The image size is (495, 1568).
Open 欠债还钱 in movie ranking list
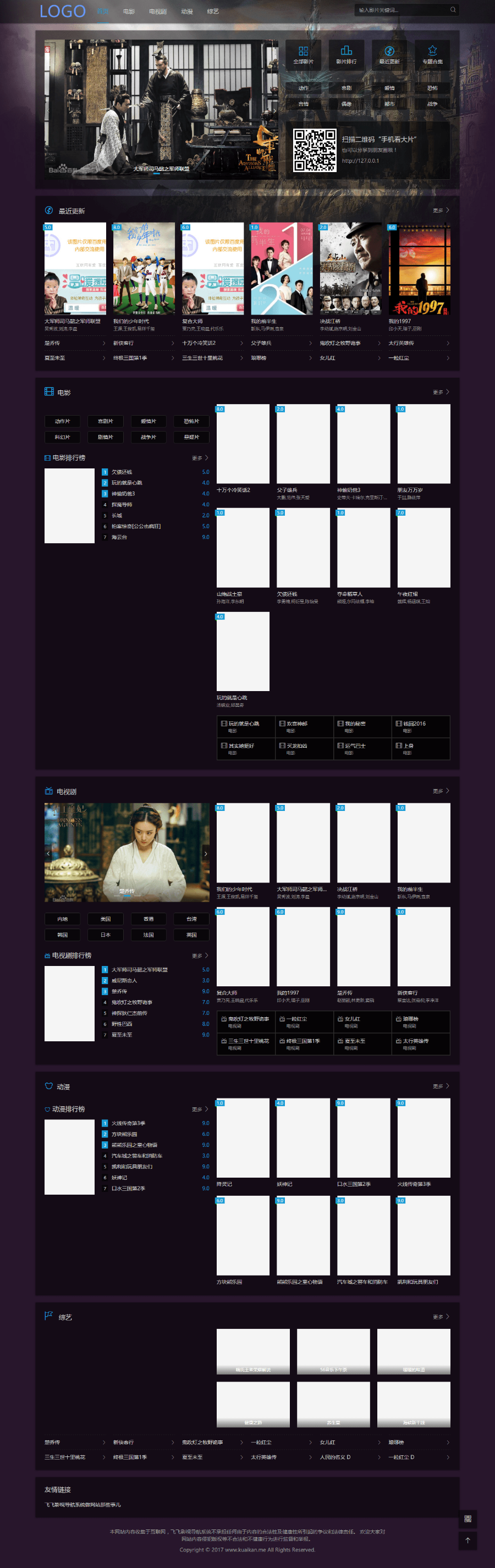click(122, 472)
